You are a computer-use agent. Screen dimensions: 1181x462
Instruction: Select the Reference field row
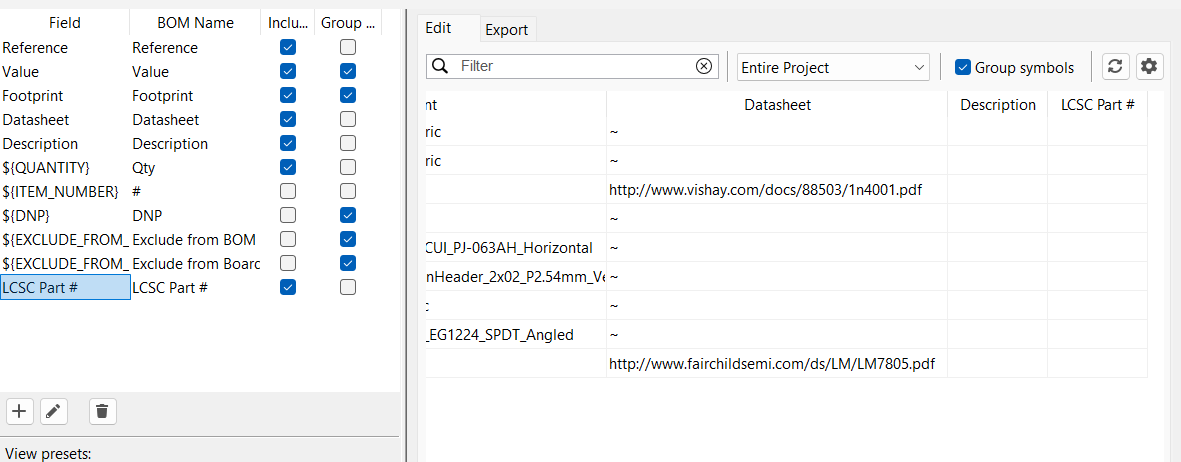[x=65, y=47]
